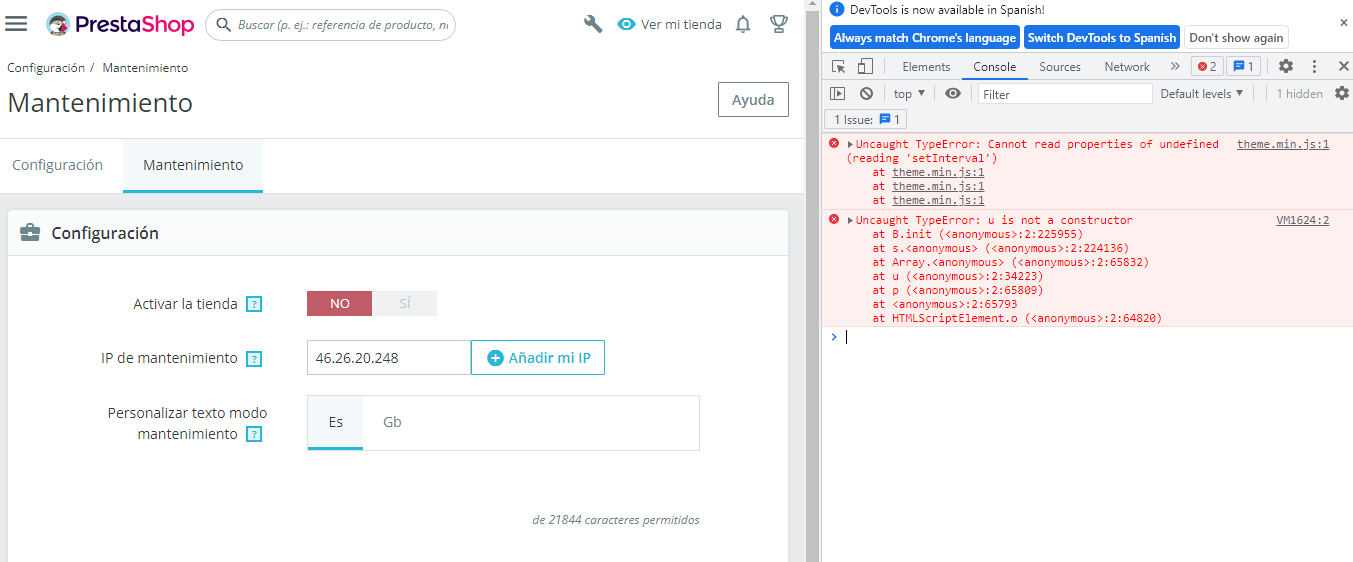Screen dimensions: 1353x562
Task: Open DevTools three-dot customize menu
Action: (x=1314, y=66)
